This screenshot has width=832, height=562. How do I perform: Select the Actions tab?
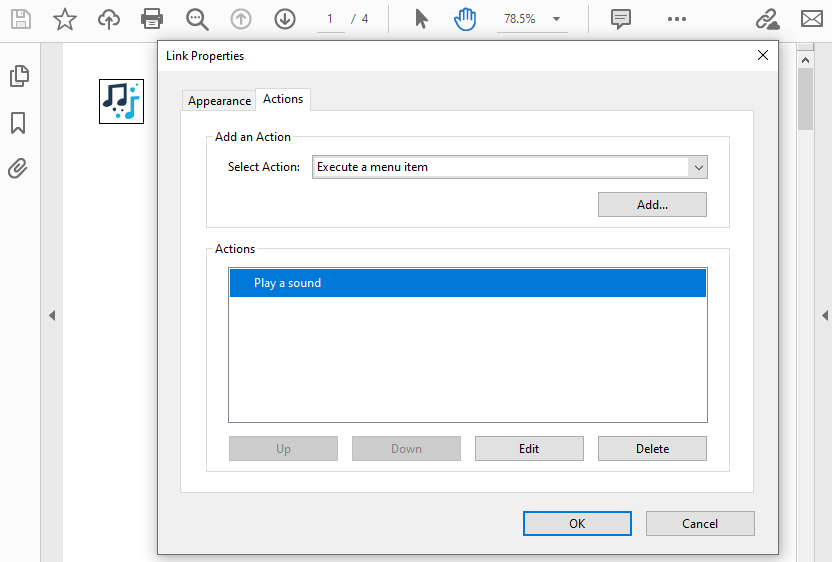283,99
